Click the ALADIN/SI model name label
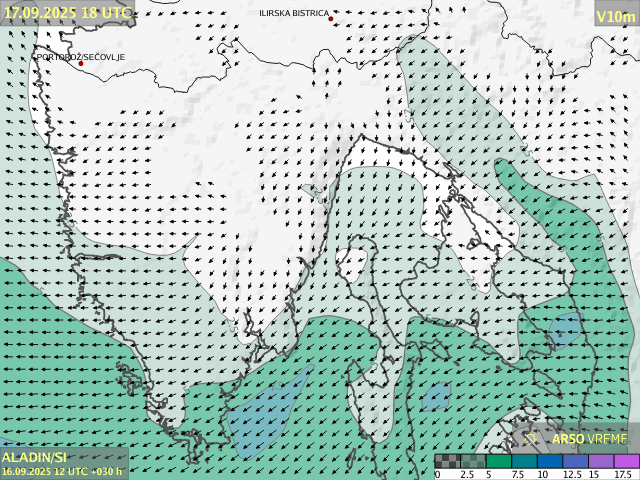Viewport: 640px width, 480px height. coord(34,458)
